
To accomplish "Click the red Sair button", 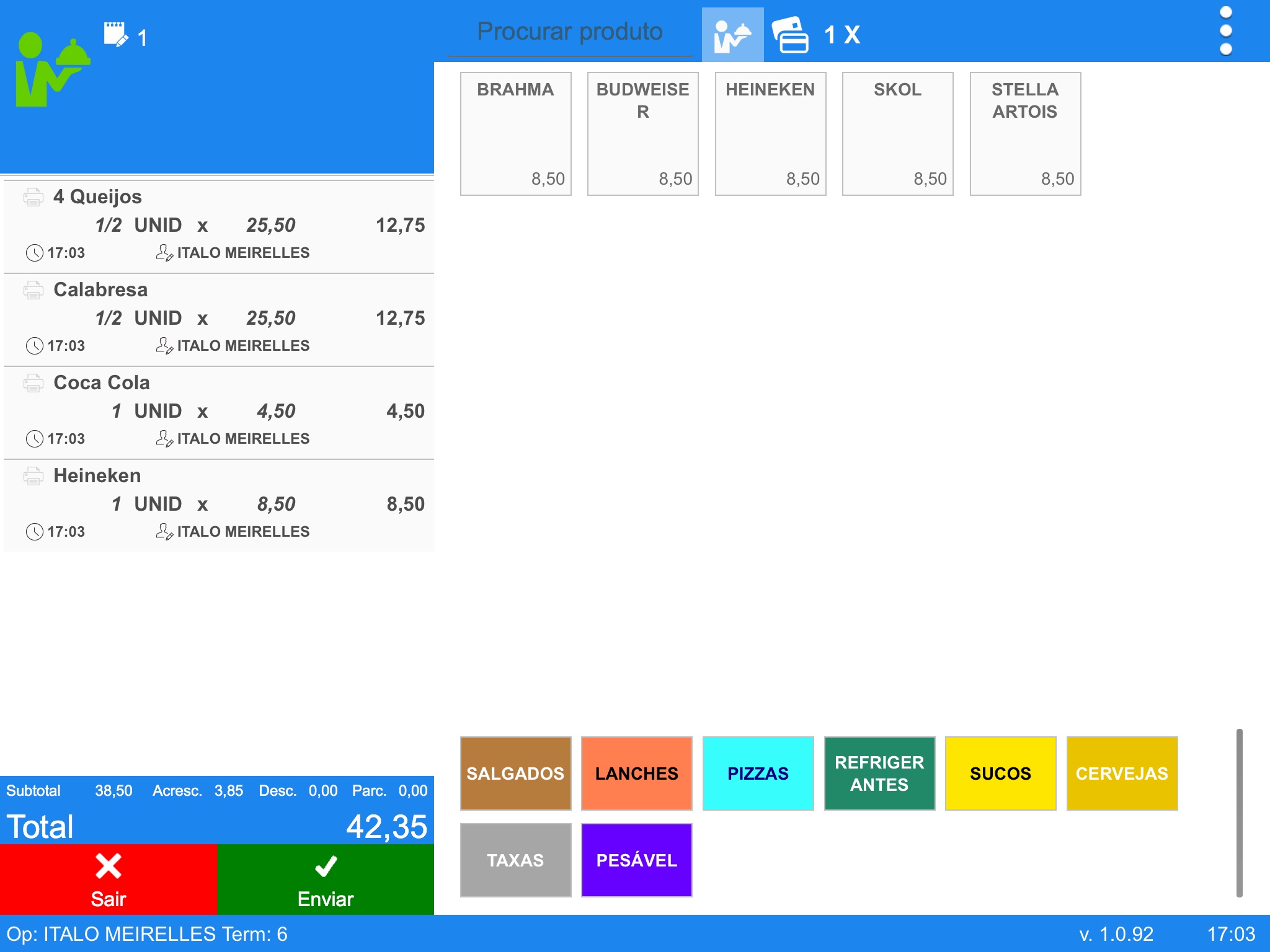I will 109,879.
